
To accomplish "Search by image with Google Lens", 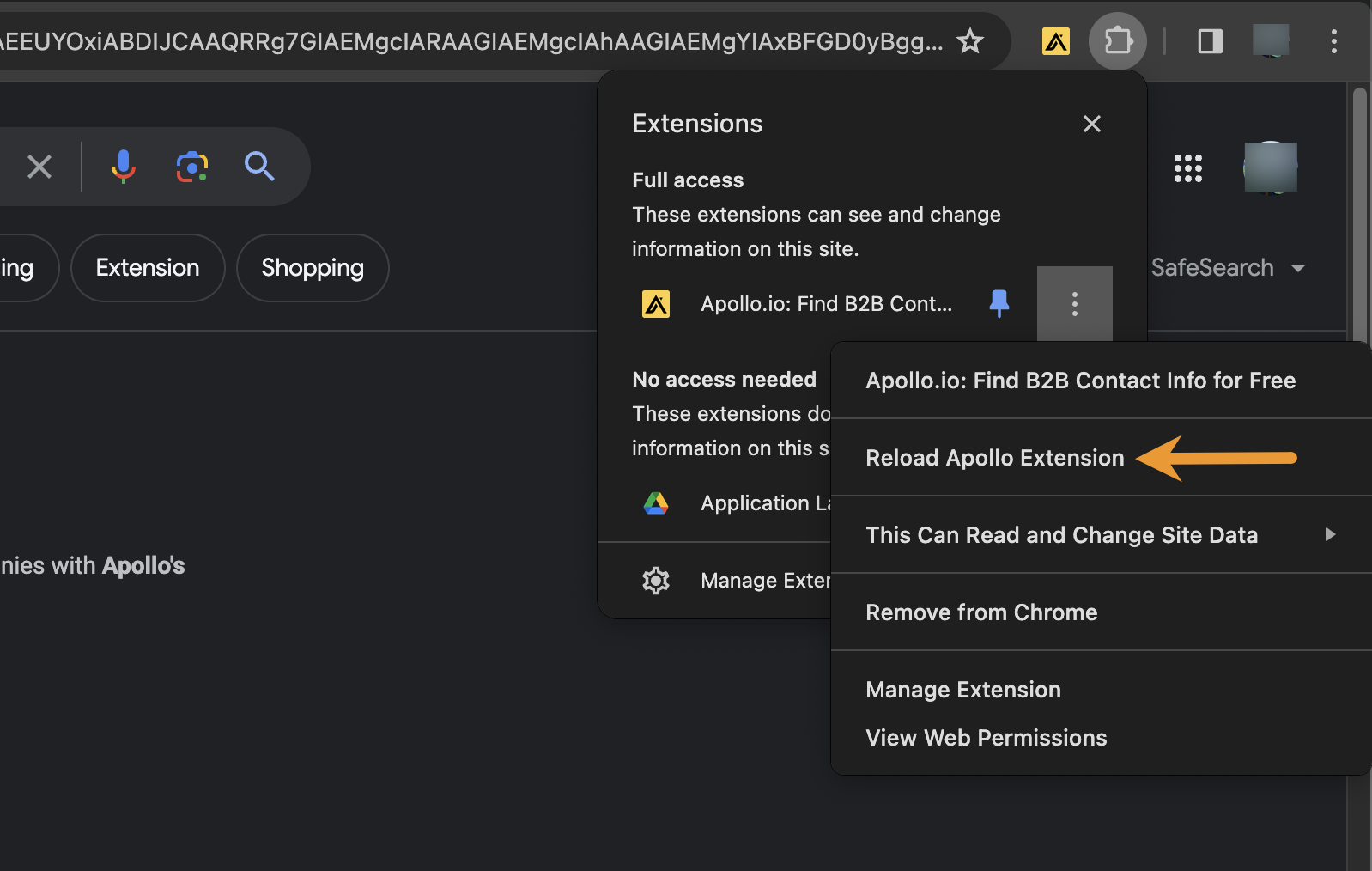I will click(192, 167).
